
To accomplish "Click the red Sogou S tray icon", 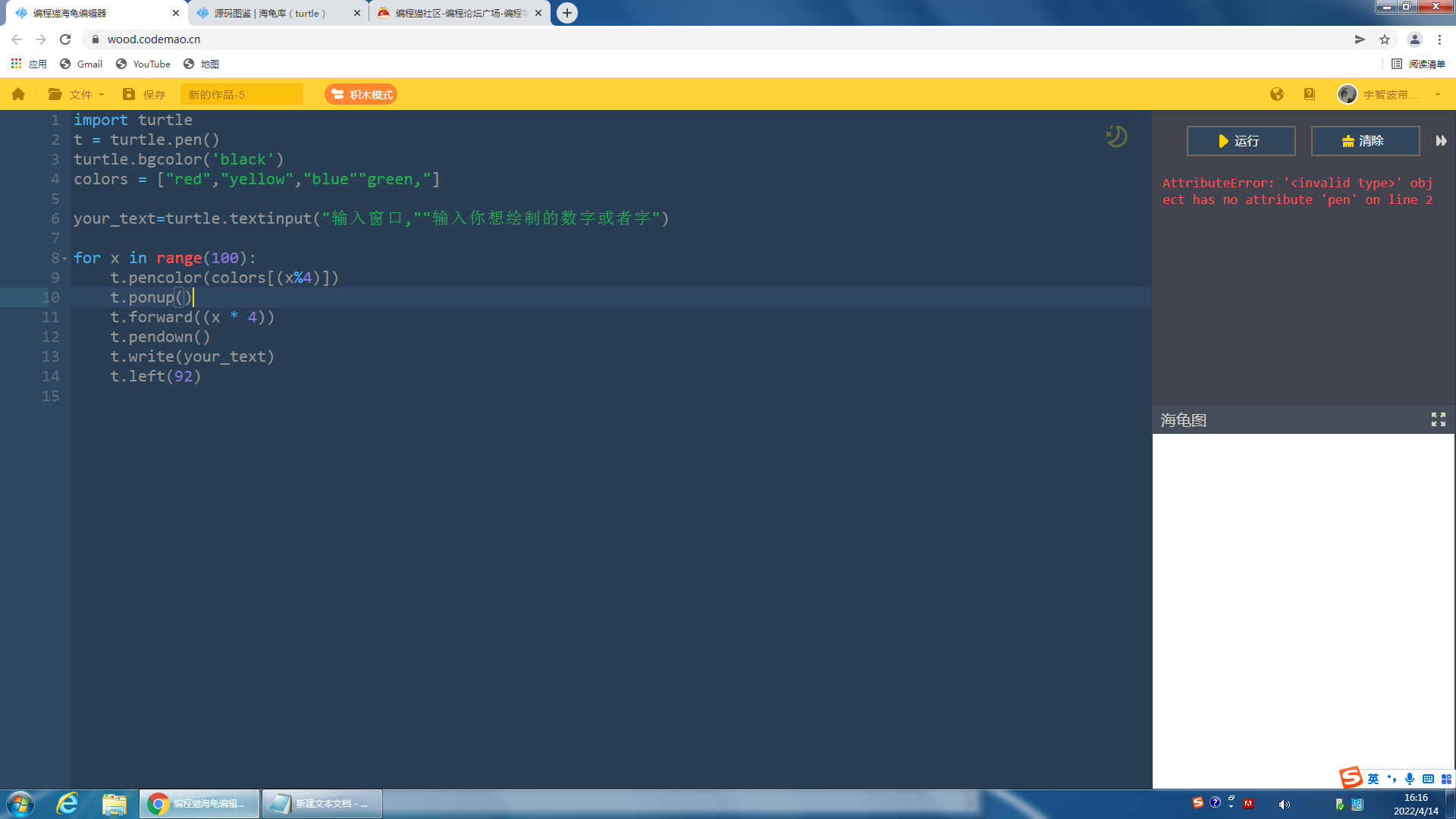I will [1197, 802].
